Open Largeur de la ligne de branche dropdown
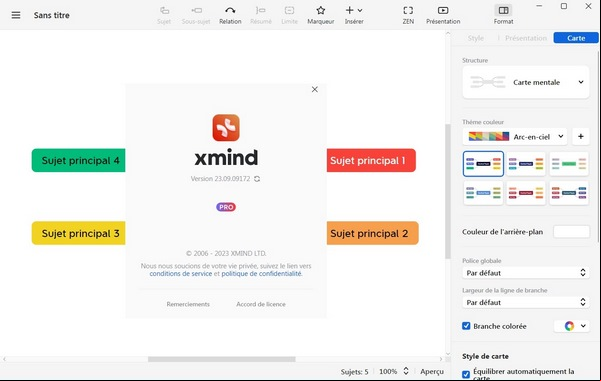This screenshot has height=381, width=601. (525, 302)
